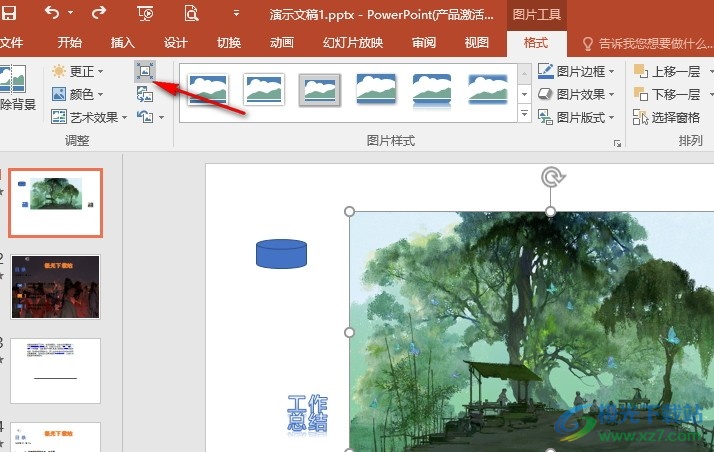
Task: Select slide 3 thumbnail with text lines
Action: tap(55, 371)
